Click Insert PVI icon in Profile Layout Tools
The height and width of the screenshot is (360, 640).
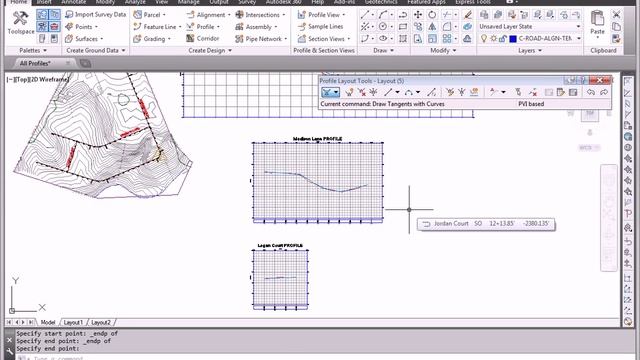(x=349, y=92)
